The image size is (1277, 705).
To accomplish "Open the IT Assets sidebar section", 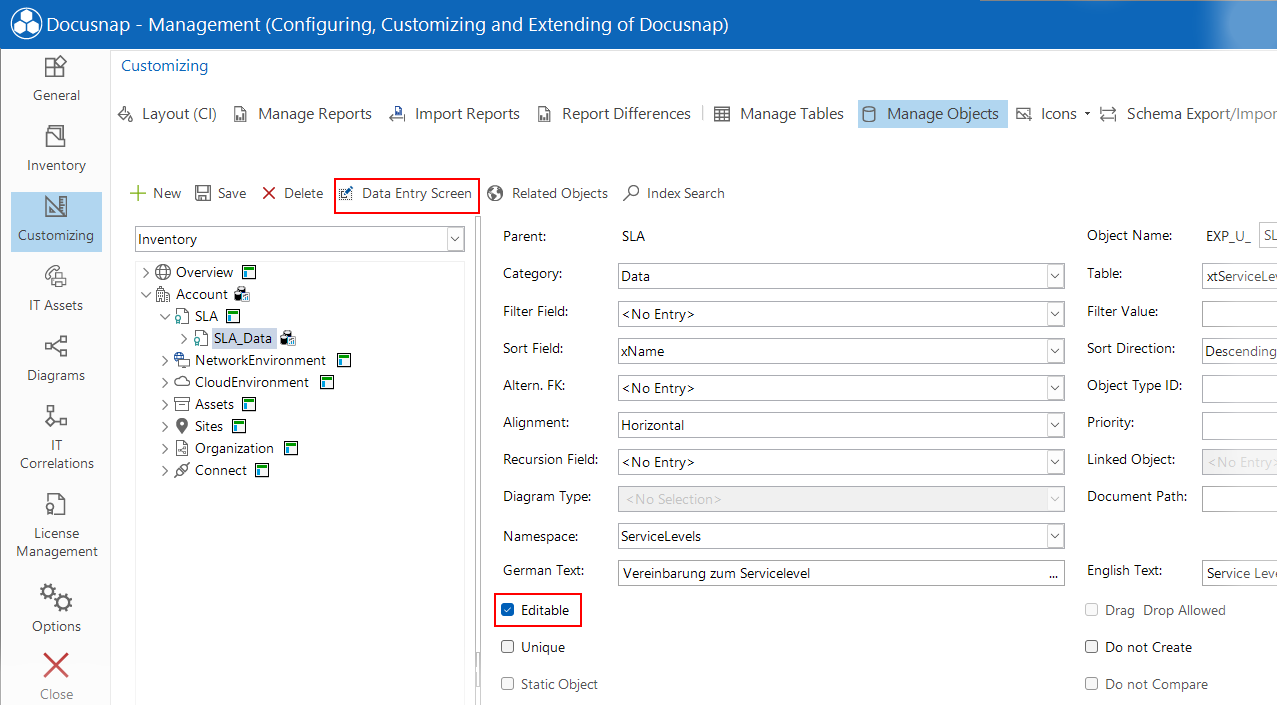I will 56,289.
